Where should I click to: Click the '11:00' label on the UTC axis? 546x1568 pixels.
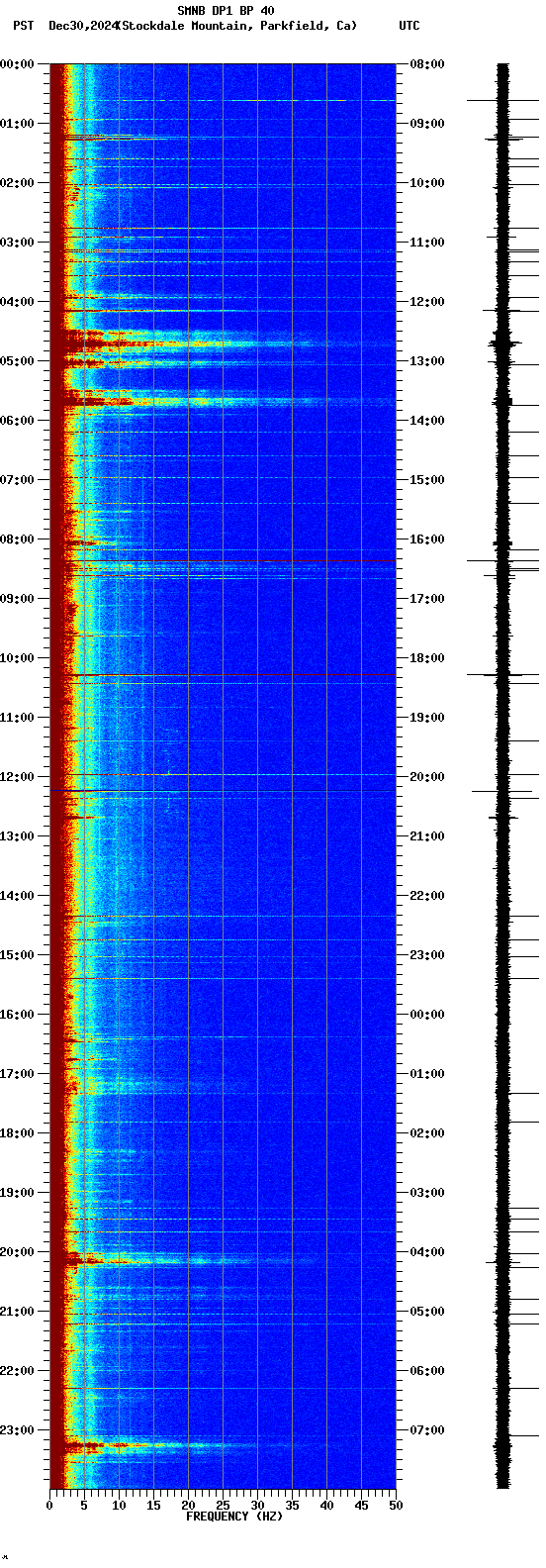pos(427,243)
